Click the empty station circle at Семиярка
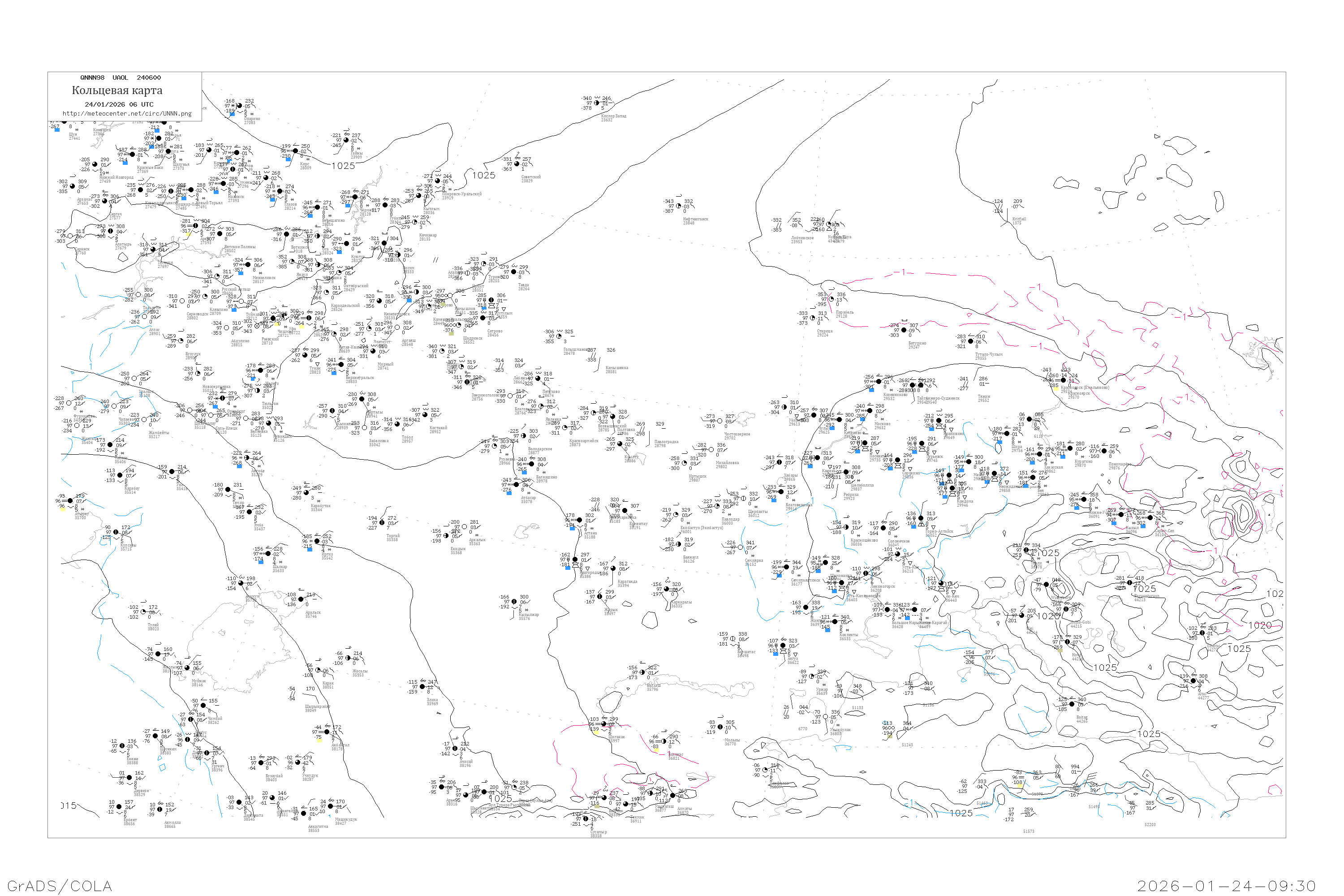Screen dimensions: 1344x896 tap(741, 547)
